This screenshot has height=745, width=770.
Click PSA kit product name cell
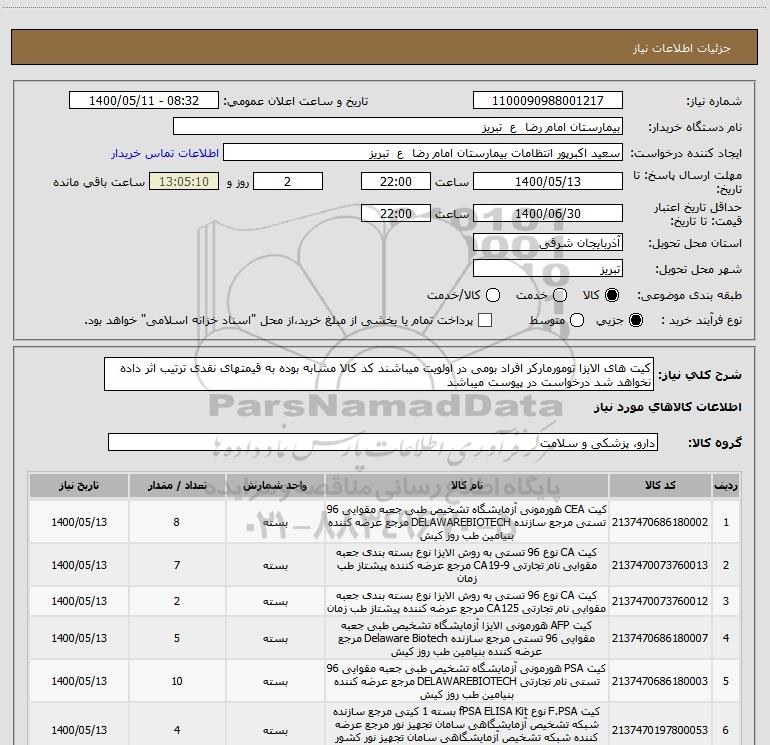point(467,681)
